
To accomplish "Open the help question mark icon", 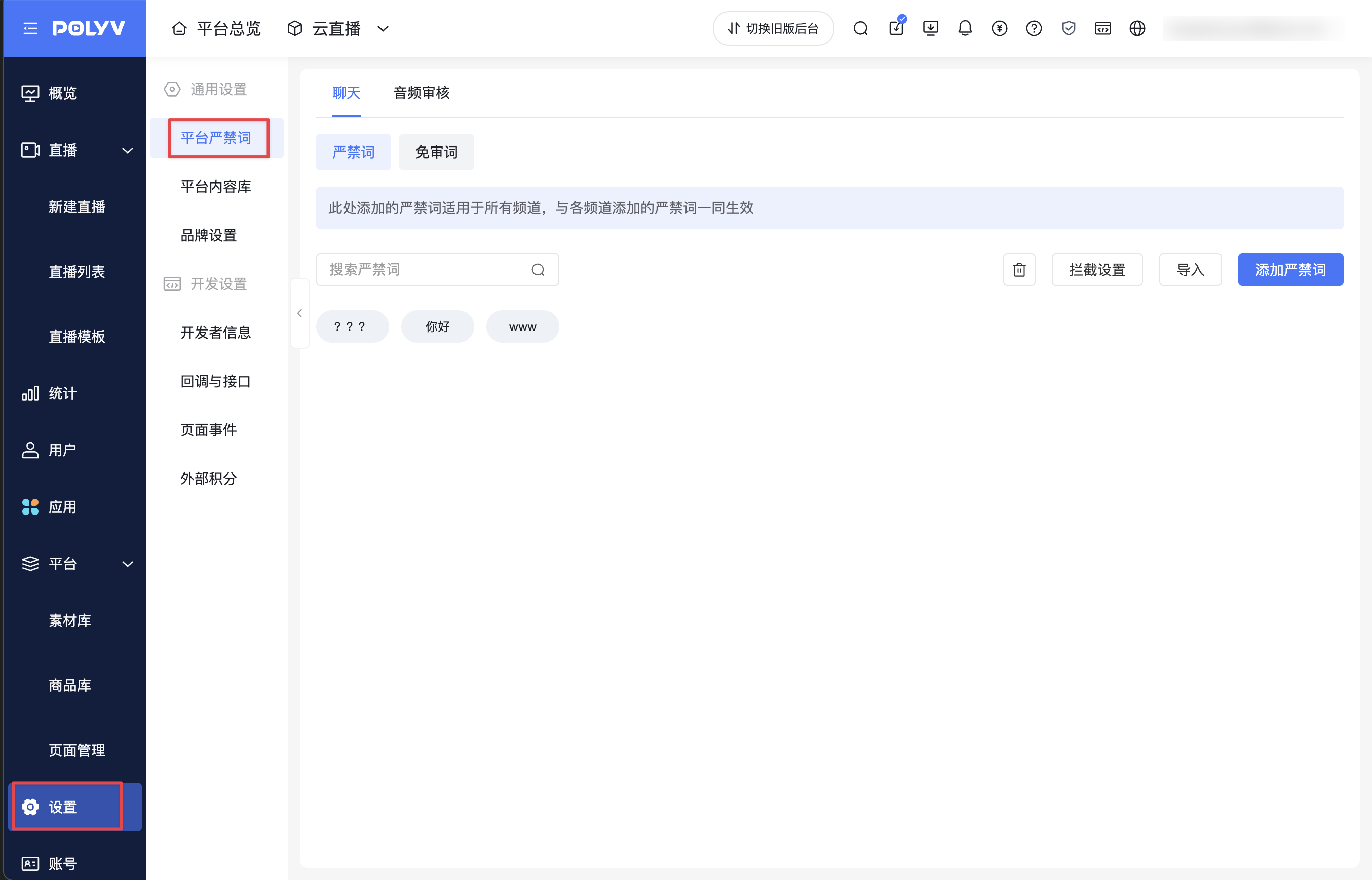I will pyautogui.click(x=1034, y=28).
